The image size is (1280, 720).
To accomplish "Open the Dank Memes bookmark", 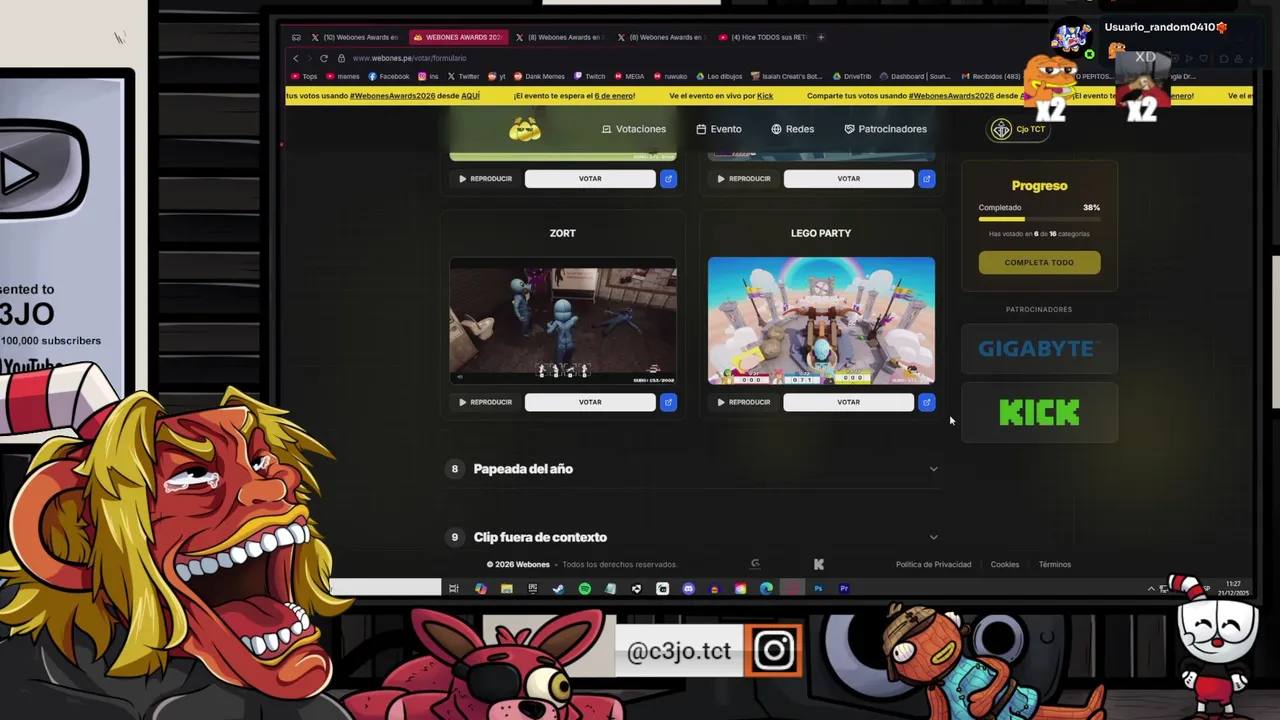I will (540, 76).
